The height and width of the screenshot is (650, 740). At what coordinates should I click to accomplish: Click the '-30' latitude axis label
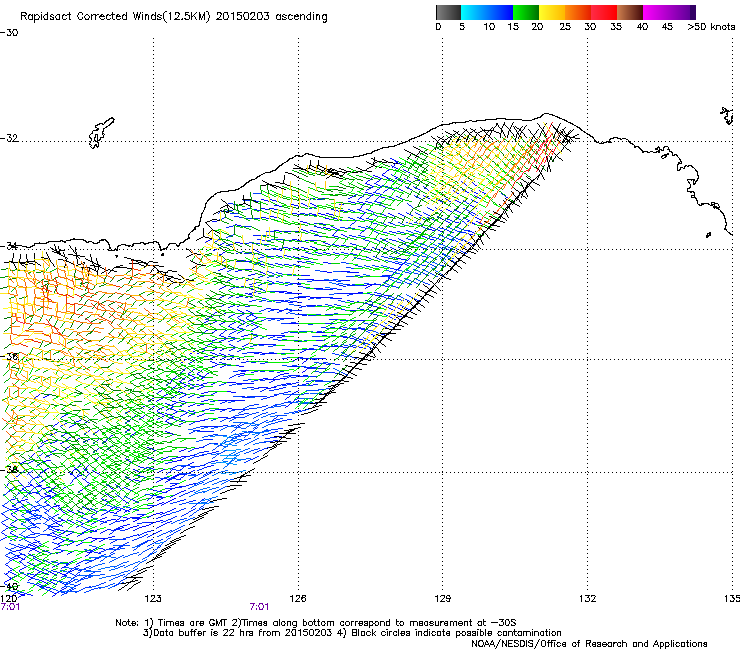point(9,33)
